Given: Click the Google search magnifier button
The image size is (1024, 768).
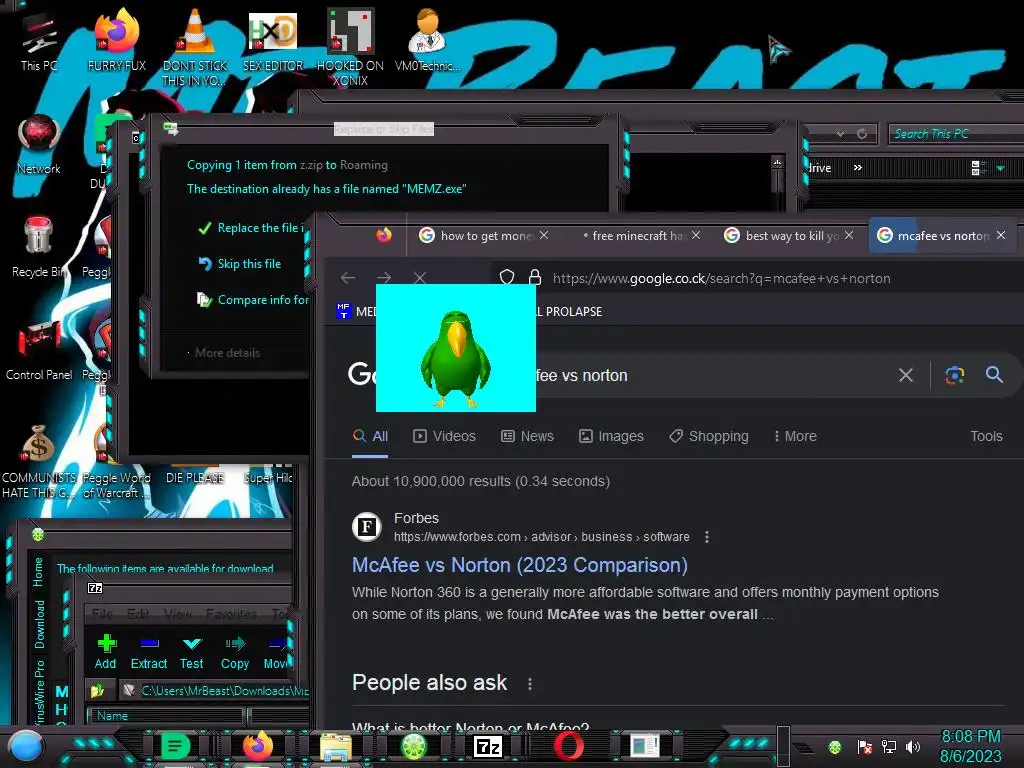Looking at the screenshot, I should click(995, 374).
